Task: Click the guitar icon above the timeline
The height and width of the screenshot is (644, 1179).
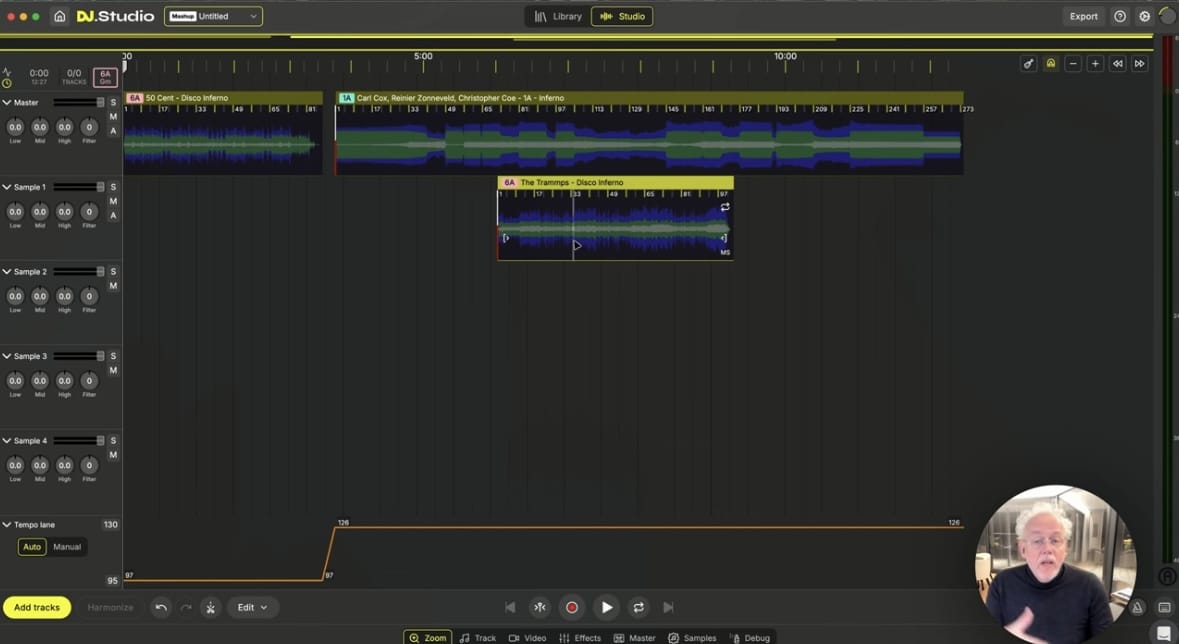Action: [1028, 64]
